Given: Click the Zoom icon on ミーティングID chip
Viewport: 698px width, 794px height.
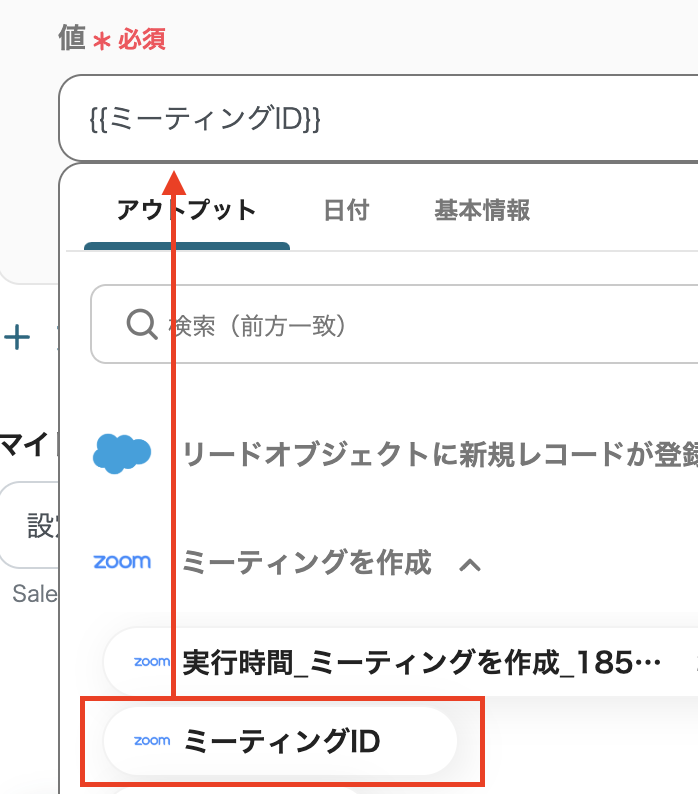Looking at the screenshot, I should [152, 741].
